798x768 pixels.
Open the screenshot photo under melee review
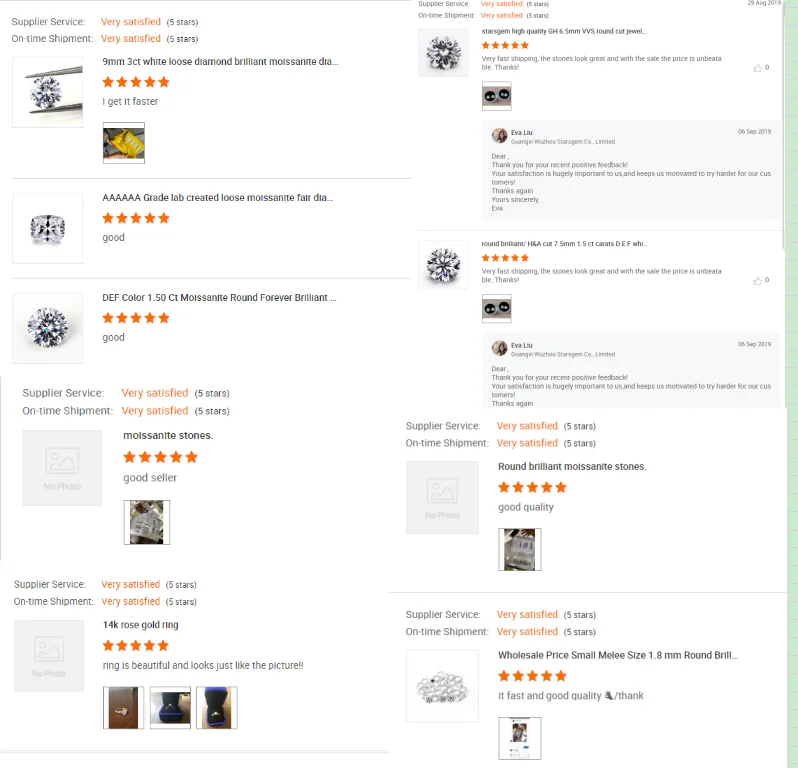[x=520, y=738]
